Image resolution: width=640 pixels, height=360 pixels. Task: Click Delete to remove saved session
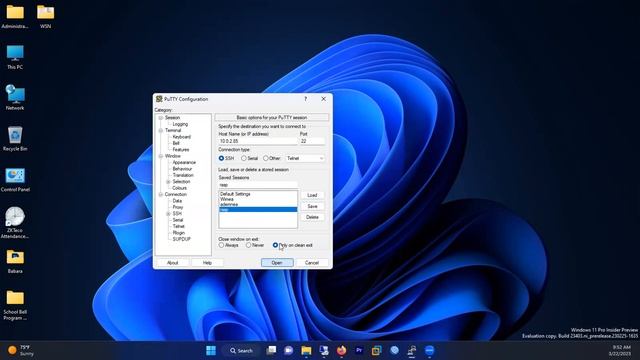[312, 217]
